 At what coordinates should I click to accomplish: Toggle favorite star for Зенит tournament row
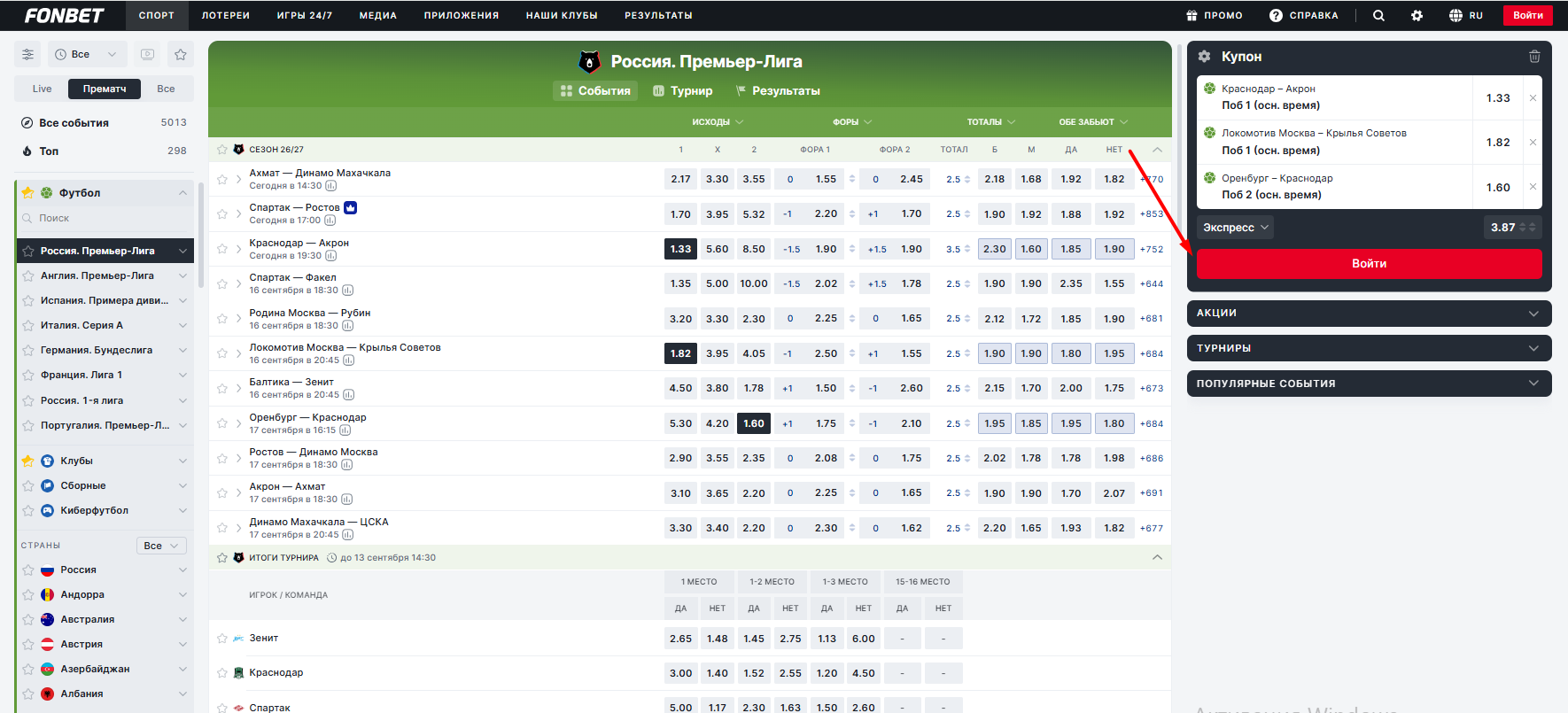pyautogui.click(x=222, y=638)
